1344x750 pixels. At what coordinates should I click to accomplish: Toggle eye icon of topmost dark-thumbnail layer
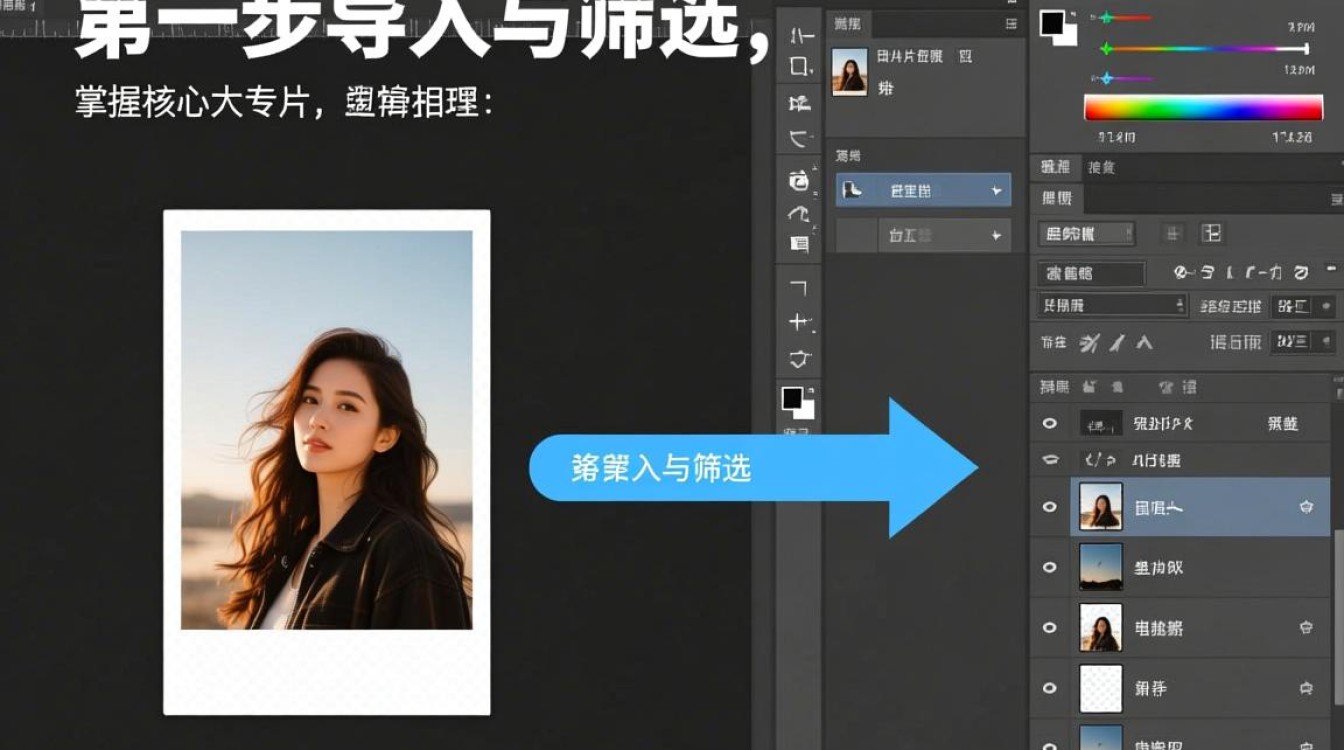1049,424
